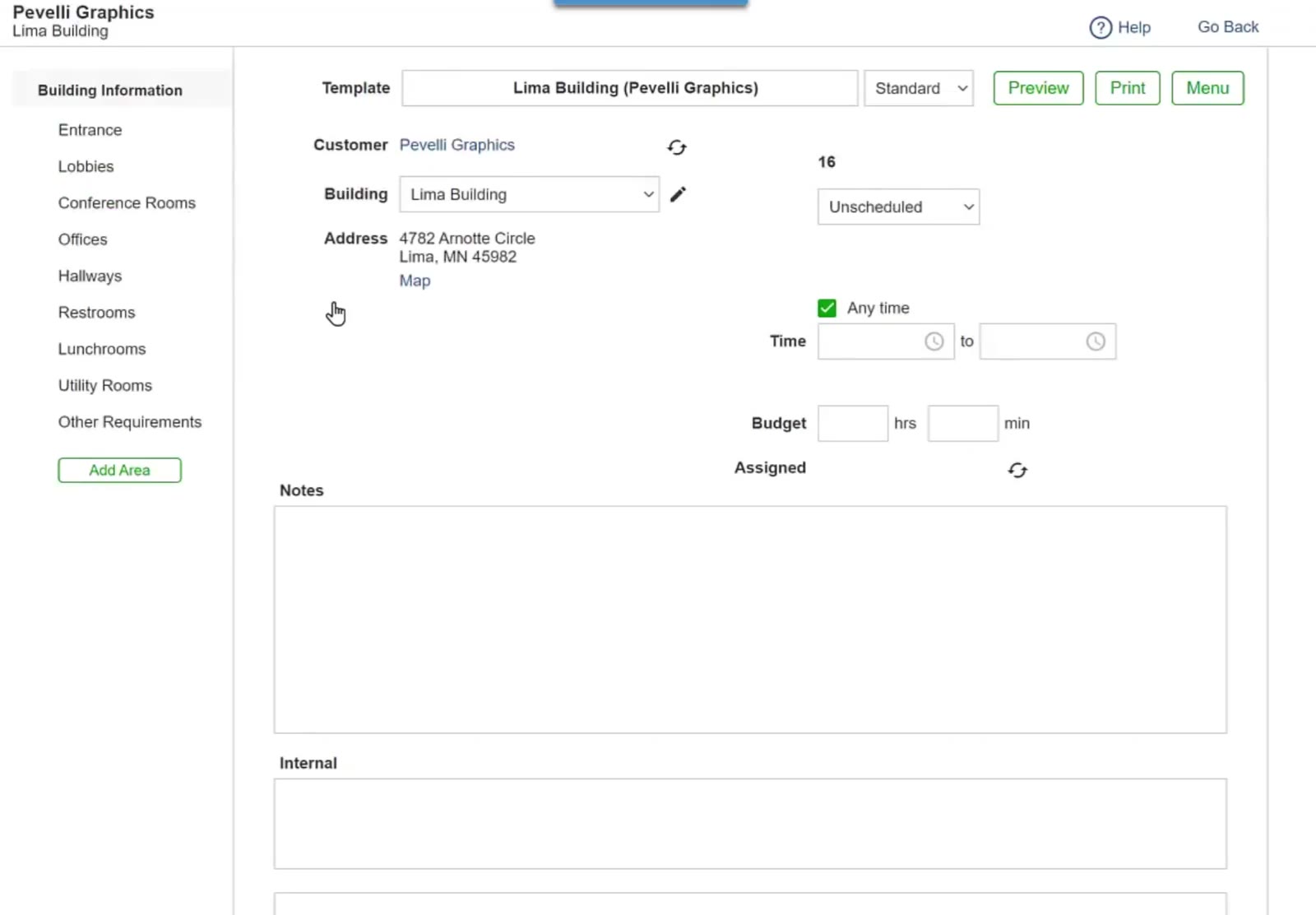This screenshot has height=915, width=1316.
Task: Open the Entrance area
Action: [90, 130]
